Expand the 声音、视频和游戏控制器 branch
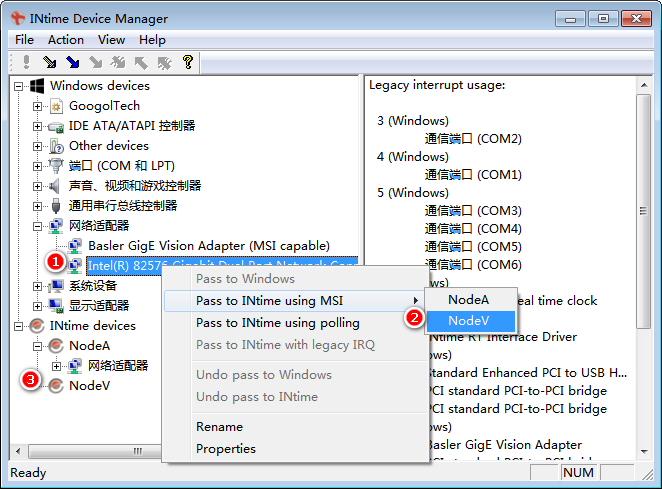 coord(37,186)
